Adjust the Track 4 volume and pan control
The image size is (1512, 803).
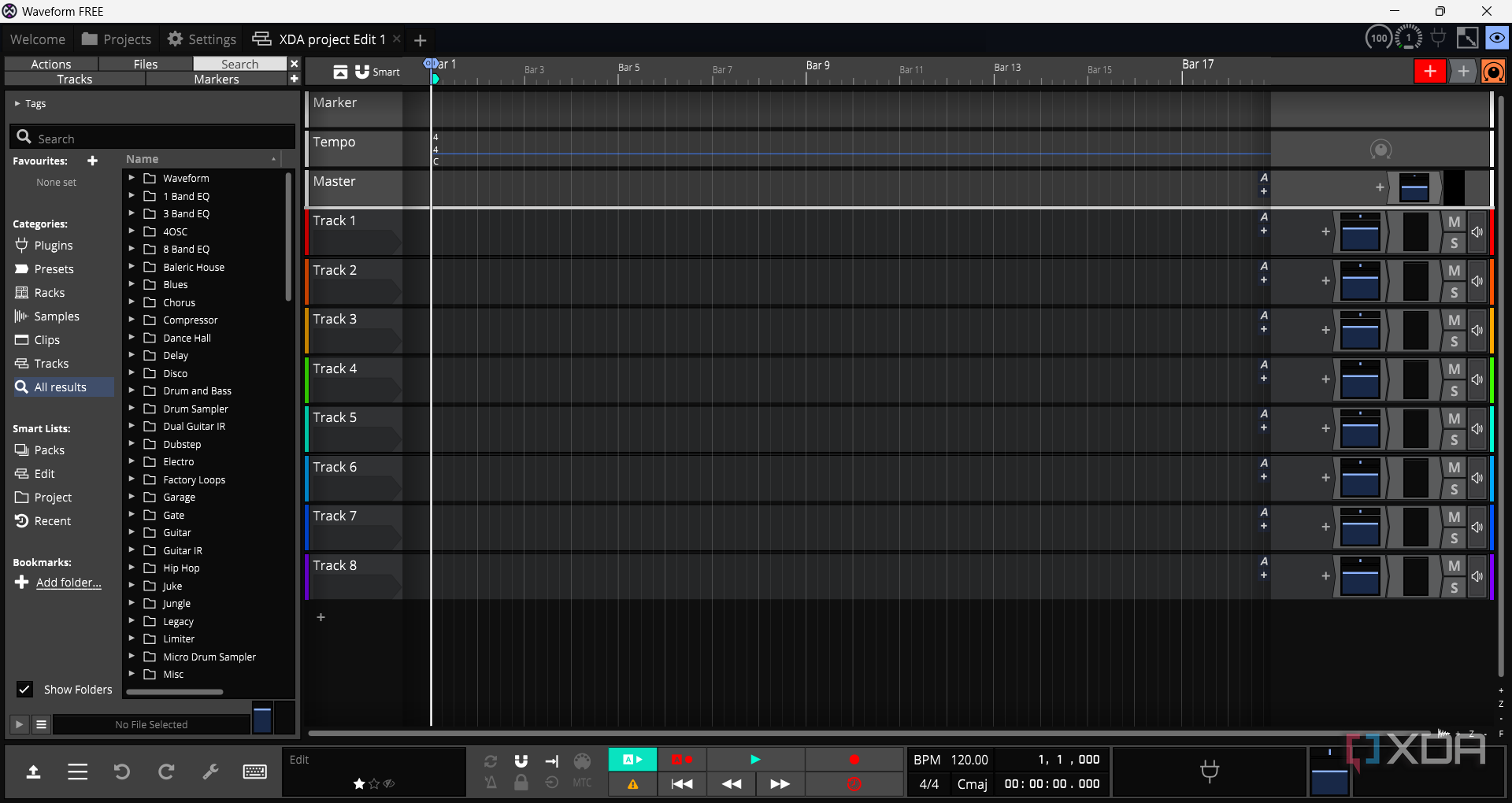1361,379
